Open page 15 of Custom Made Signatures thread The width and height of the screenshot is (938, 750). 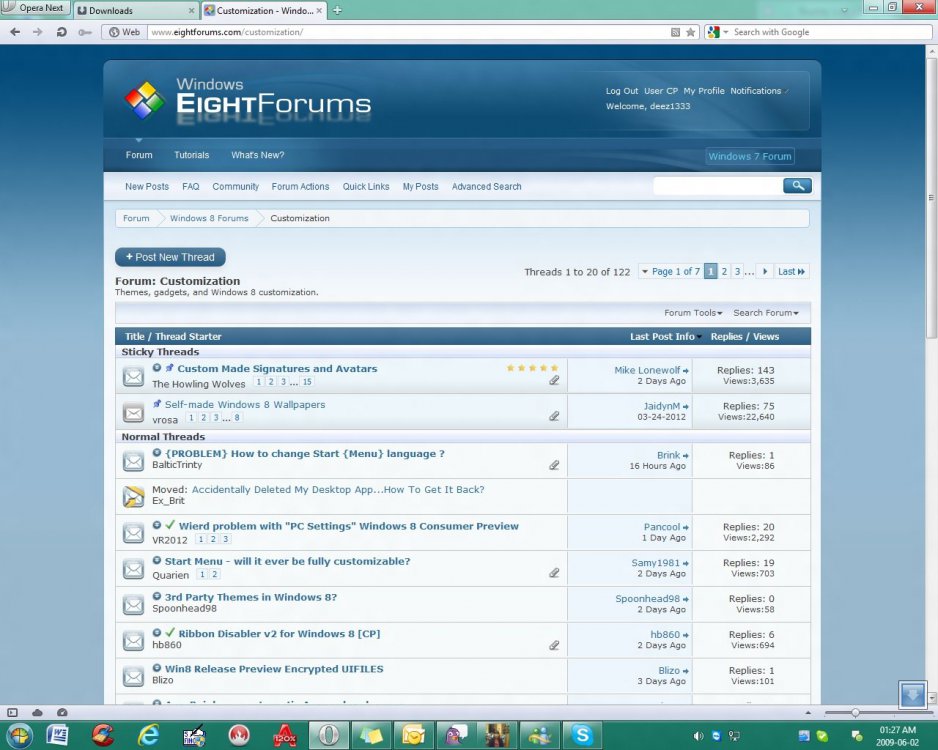(x=307, y=382)
